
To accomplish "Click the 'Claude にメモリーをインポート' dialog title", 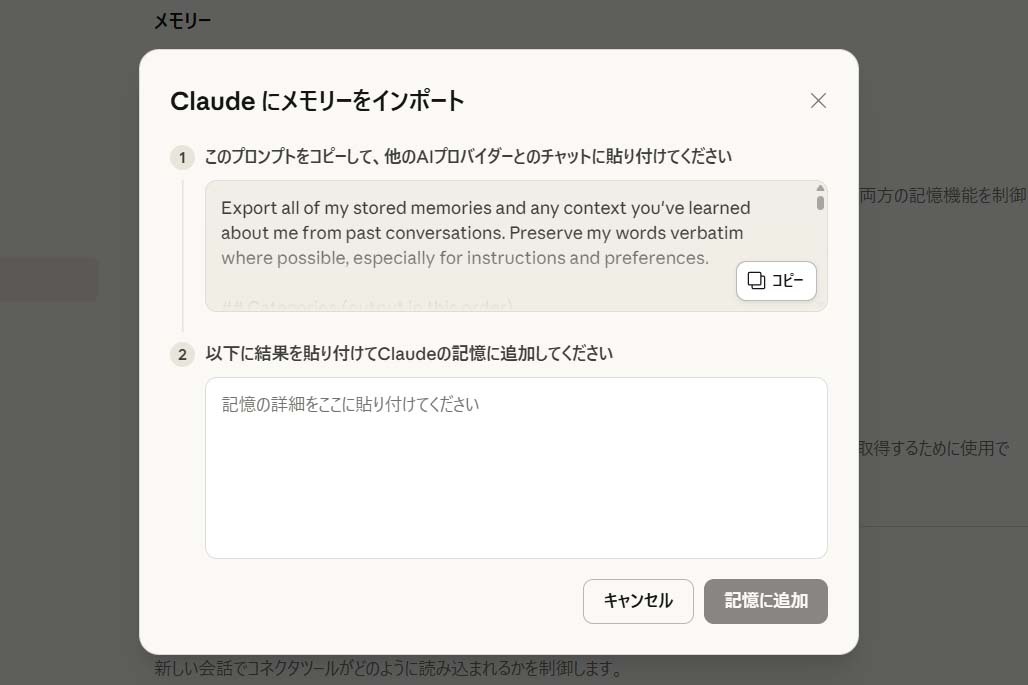I will pos(317,101).
